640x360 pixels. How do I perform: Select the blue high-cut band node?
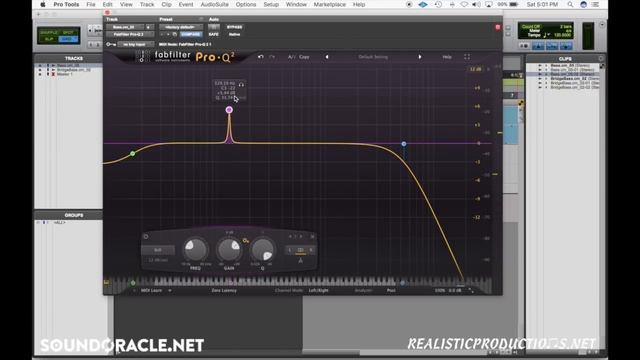[404, 144]
